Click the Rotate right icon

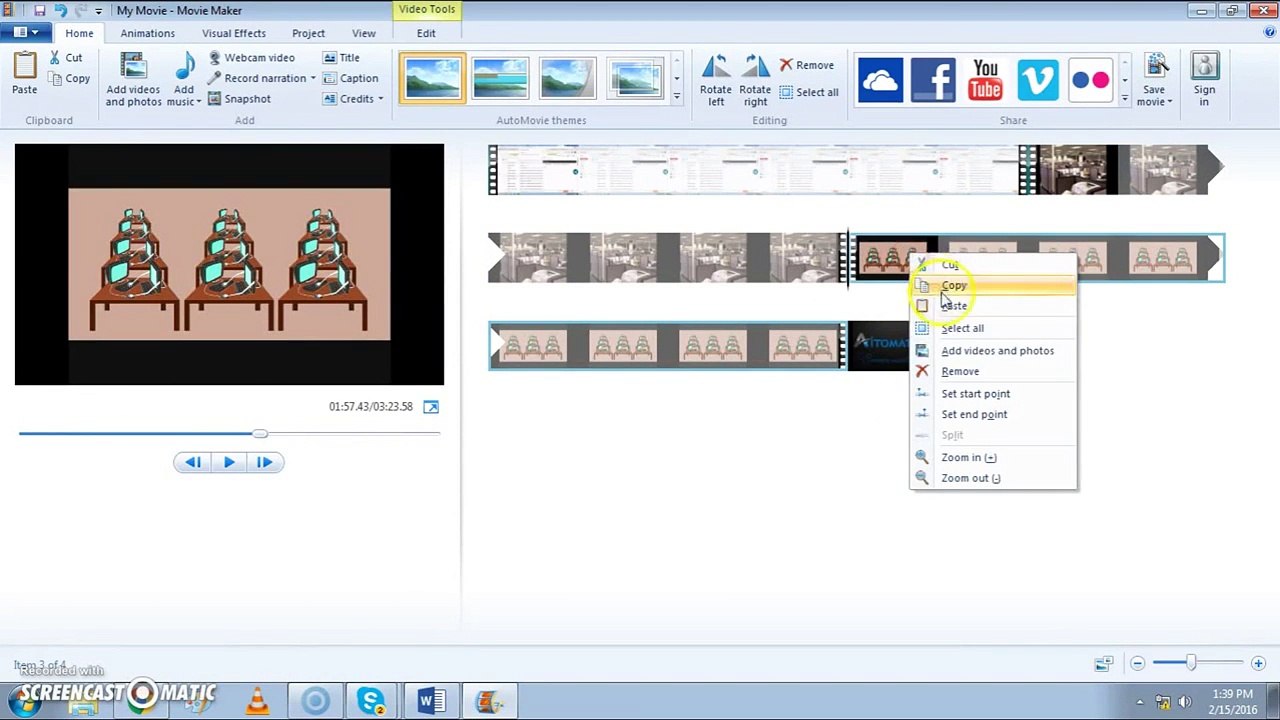coord(755,67)
